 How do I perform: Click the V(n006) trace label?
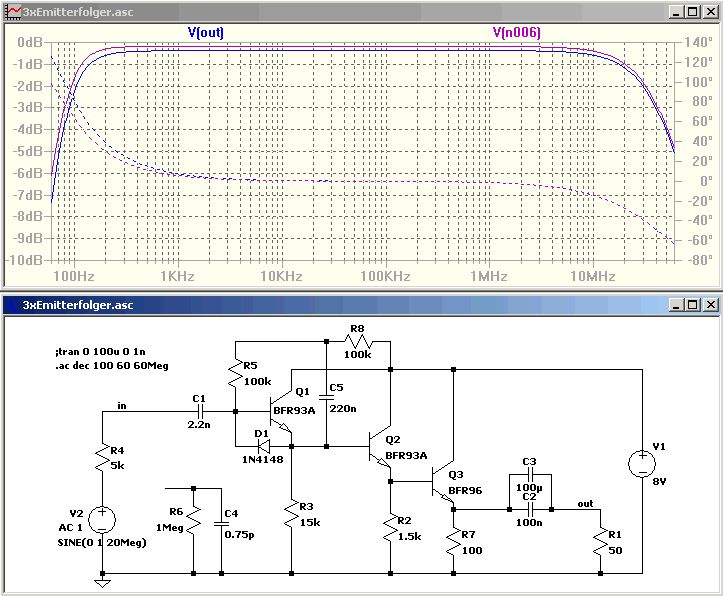(x=516, y=32)
